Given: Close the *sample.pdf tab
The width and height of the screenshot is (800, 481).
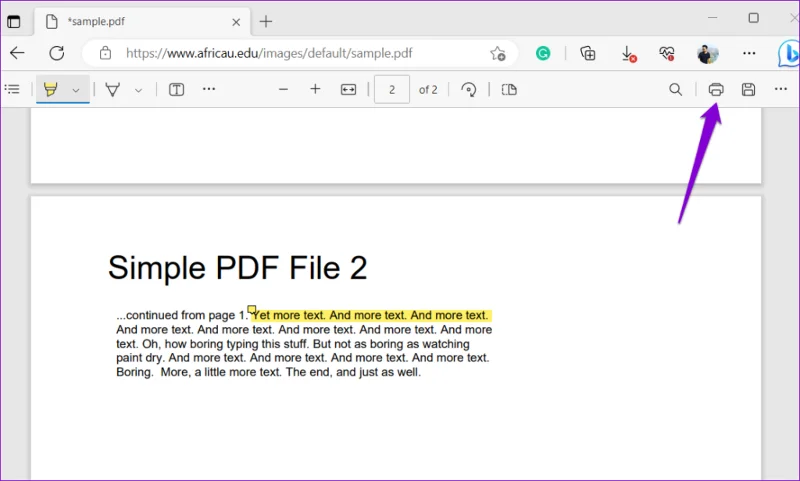Looking at the screenshot, I should pyautogui.click(x=236, y=22).
